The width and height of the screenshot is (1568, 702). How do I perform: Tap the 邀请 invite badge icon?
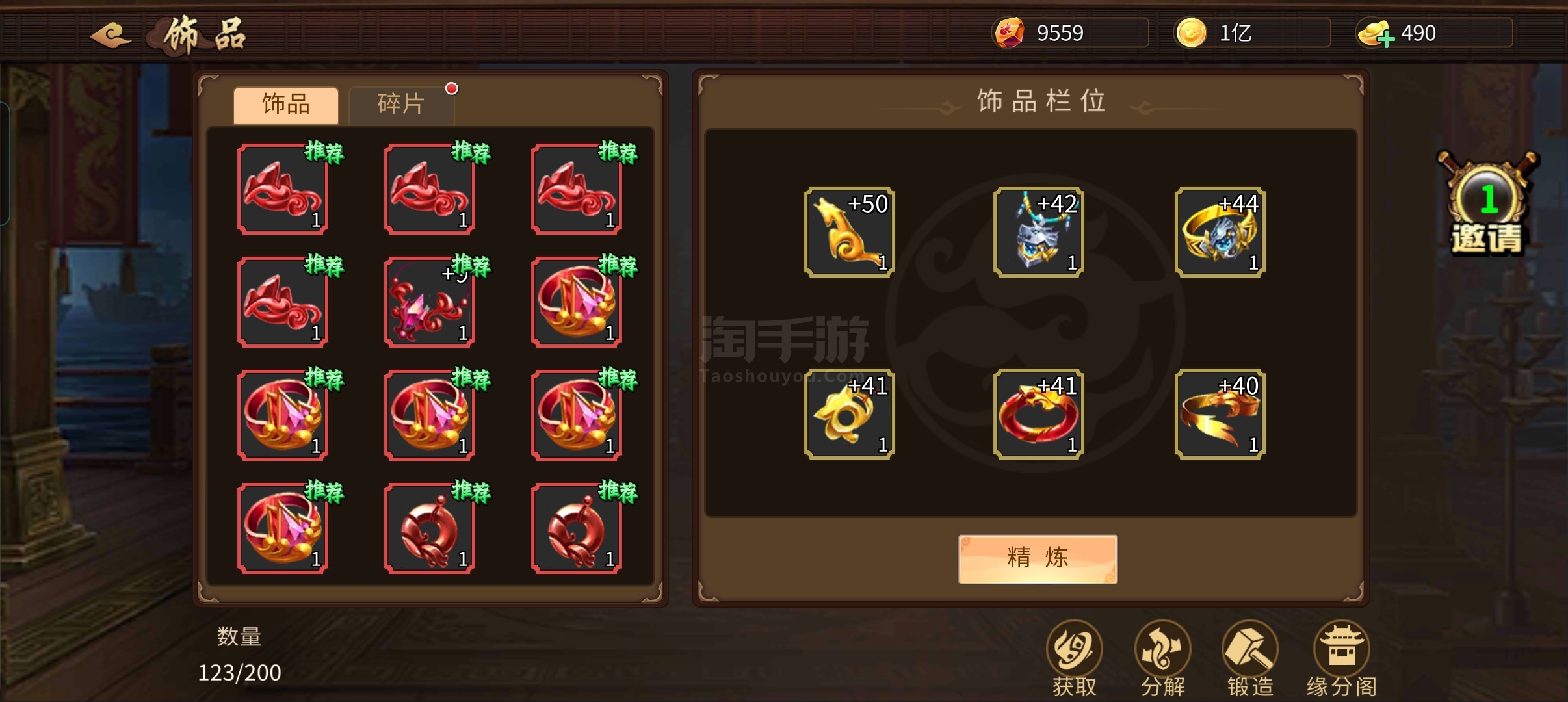point(1487,203)
